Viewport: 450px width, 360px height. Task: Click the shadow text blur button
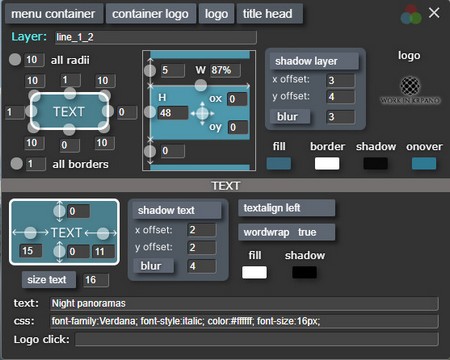coord(154,266)
